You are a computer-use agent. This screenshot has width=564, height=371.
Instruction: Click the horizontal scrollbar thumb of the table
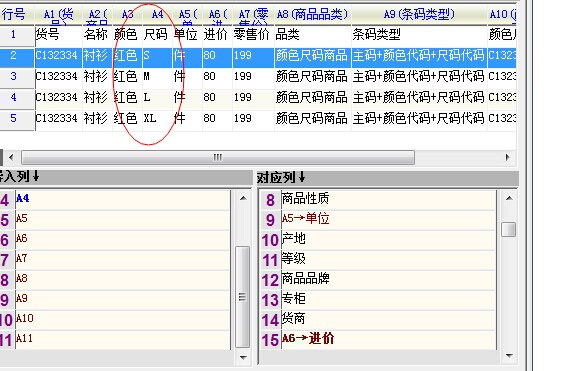pos(218,158)
